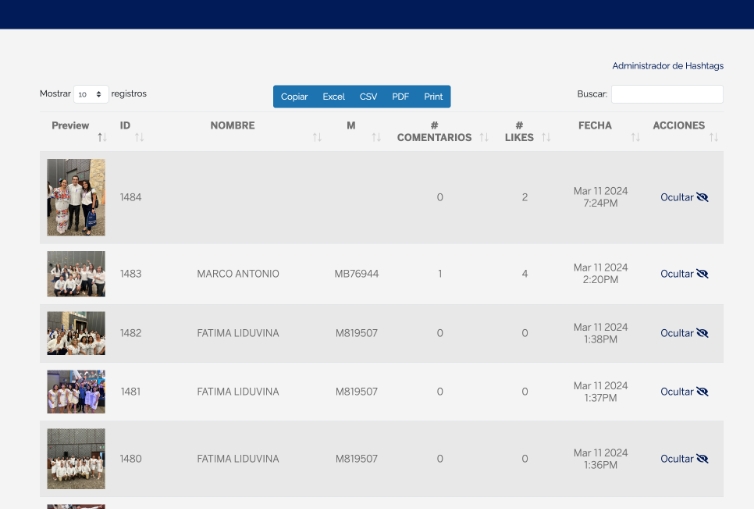Click Ocultar for post 1481
This screenshot has height=509, width=754.
pyautogui.click(x=684, y=392)
